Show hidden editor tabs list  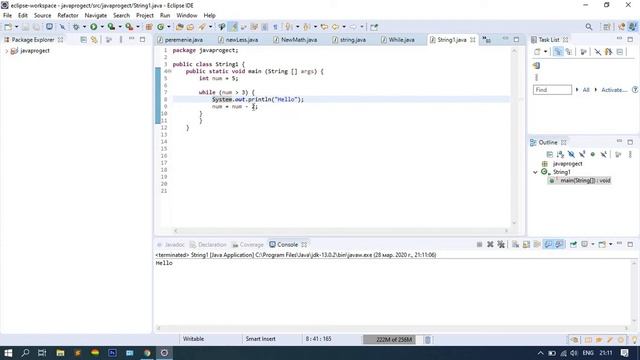tap(487, 40)
